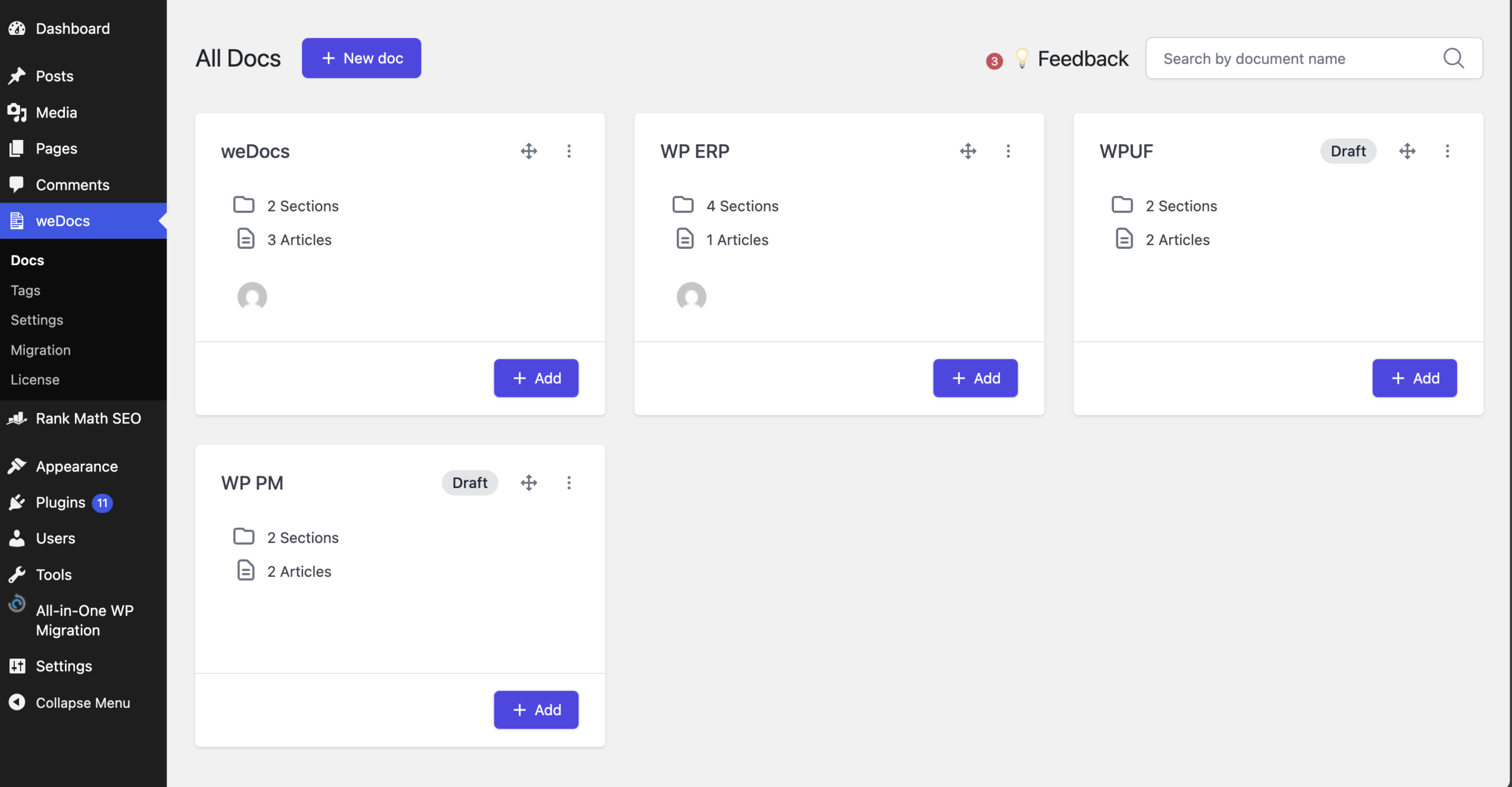Select the Tags submenu item
1512x787 pixels.
(25, 290)
